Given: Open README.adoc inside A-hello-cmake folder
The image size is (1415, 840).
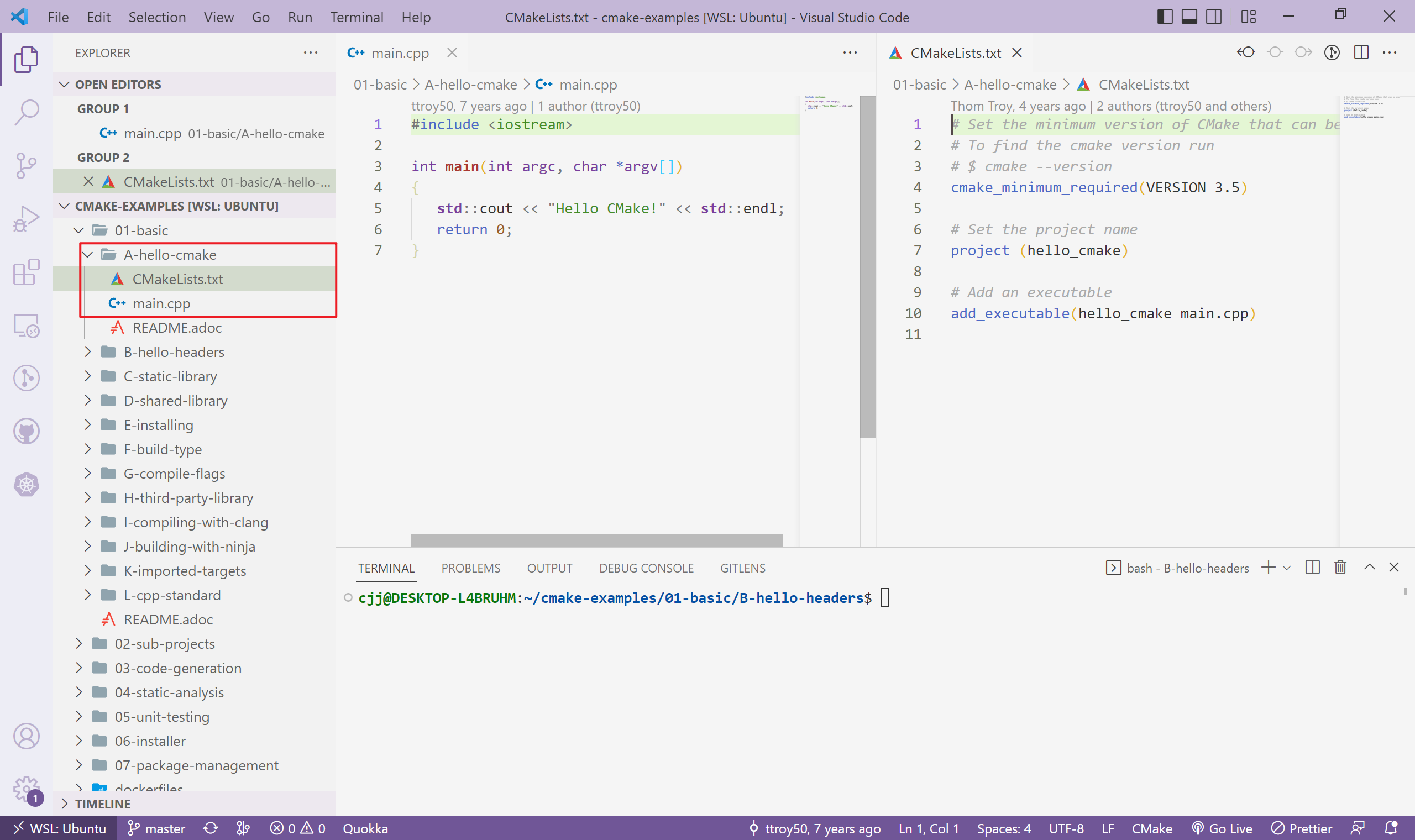Looking at the screenshot, I should (176, 328).
